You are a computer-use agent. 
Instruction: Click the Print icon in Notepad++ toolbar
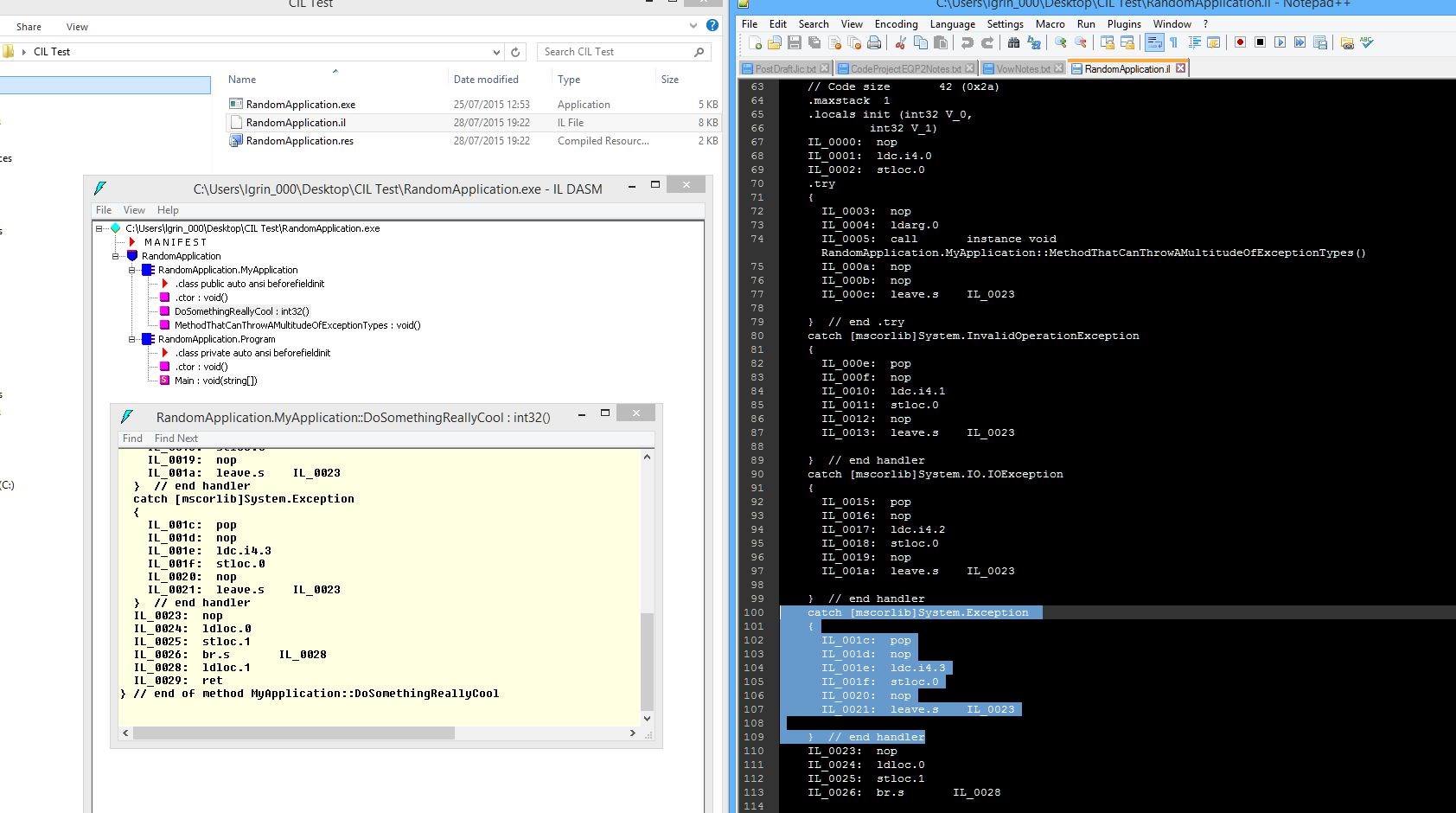874,42
